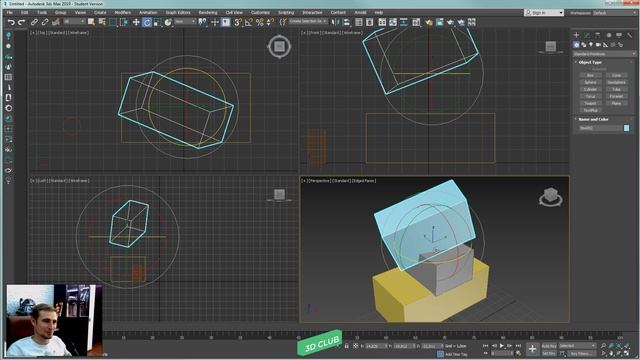This screenshot has width=640, height=360.
Task: Activate the Select and Scale tool
Action: pos(158,22)
